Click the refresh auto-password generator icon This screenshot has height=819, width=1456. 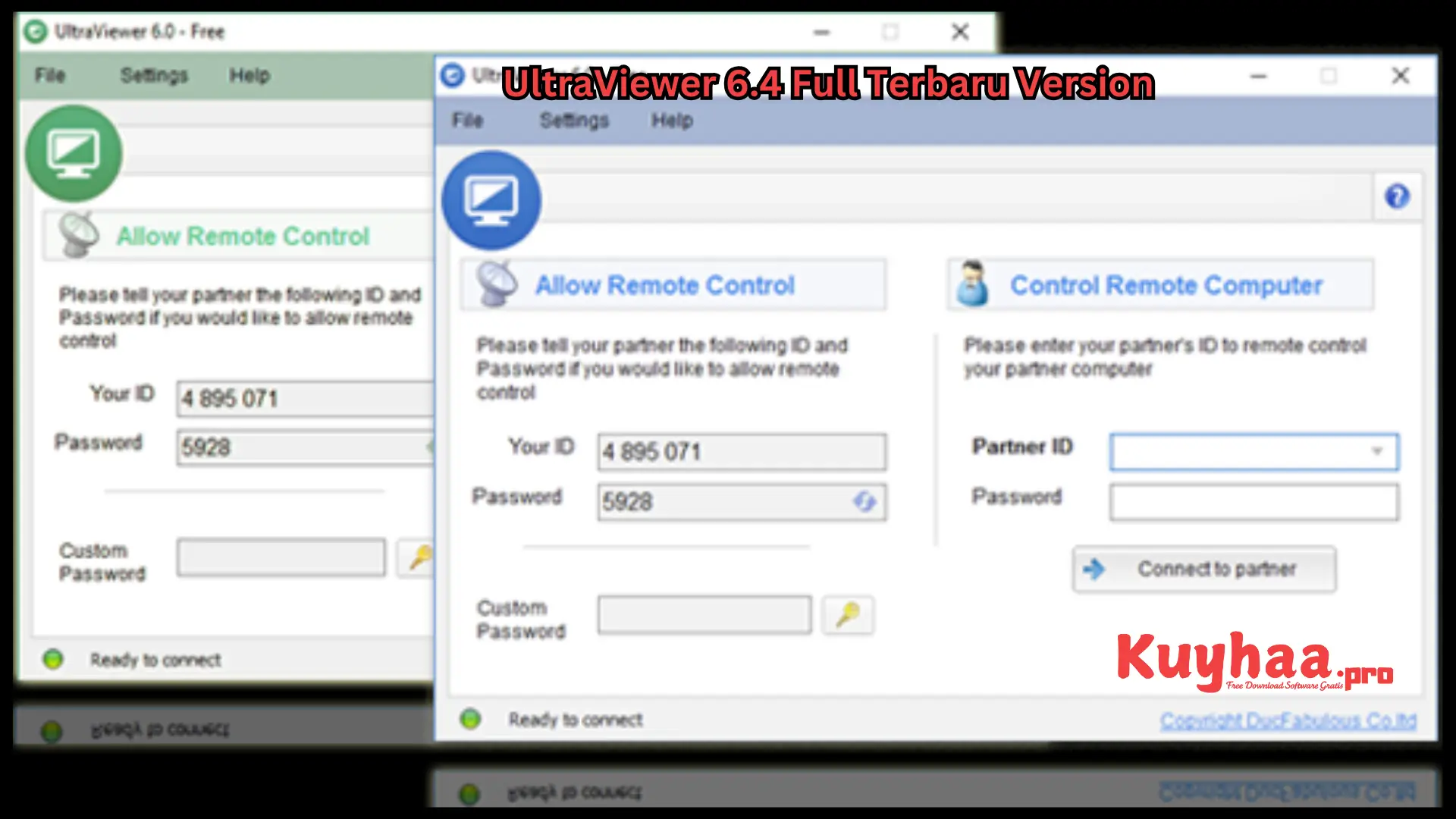[x=862, y=501]
